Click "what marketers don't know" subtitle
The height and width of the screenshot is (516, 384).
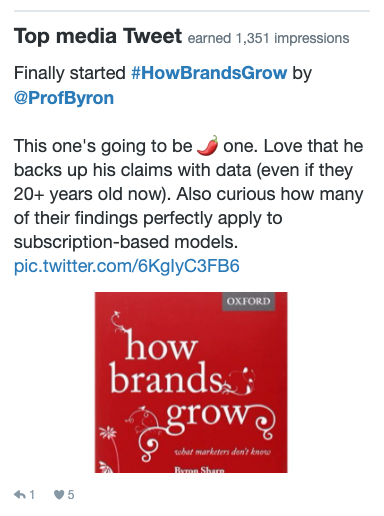tap(223, 452)
